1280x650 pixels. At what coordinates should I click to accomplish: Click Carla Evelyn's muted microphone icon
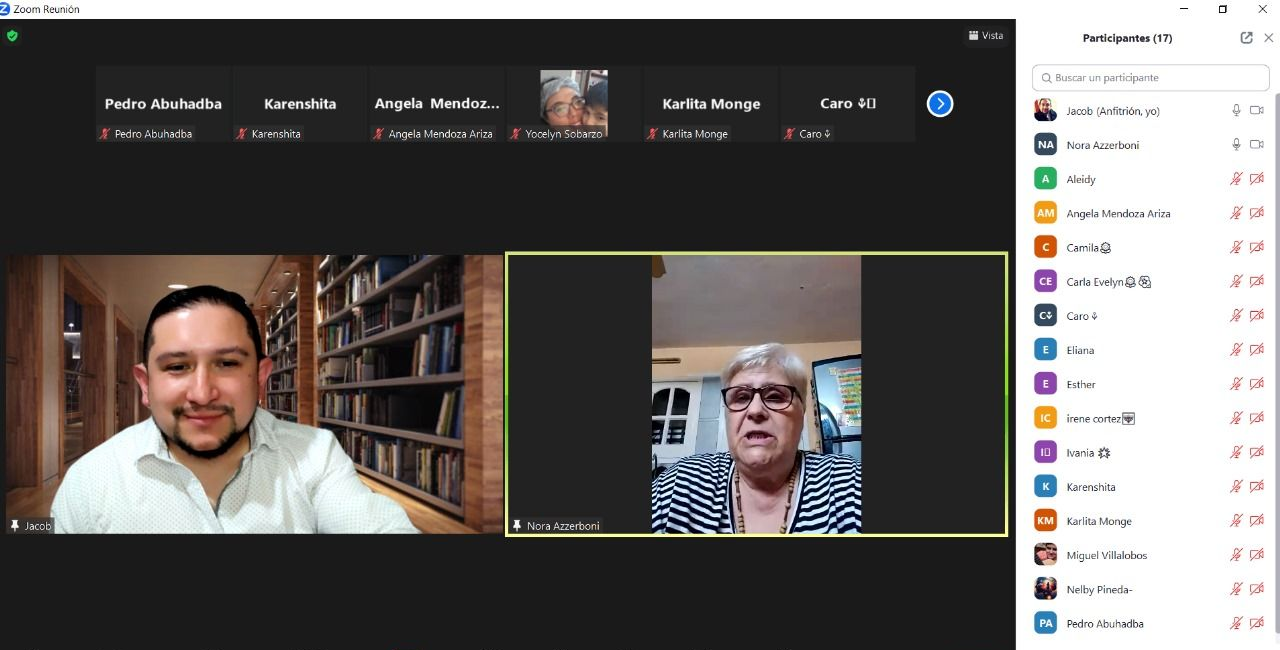[1236, 282]
